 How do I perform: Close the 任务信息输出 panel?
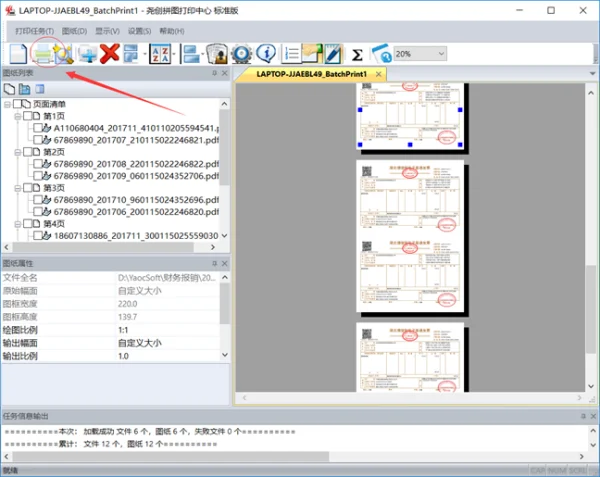pos(593,416)
